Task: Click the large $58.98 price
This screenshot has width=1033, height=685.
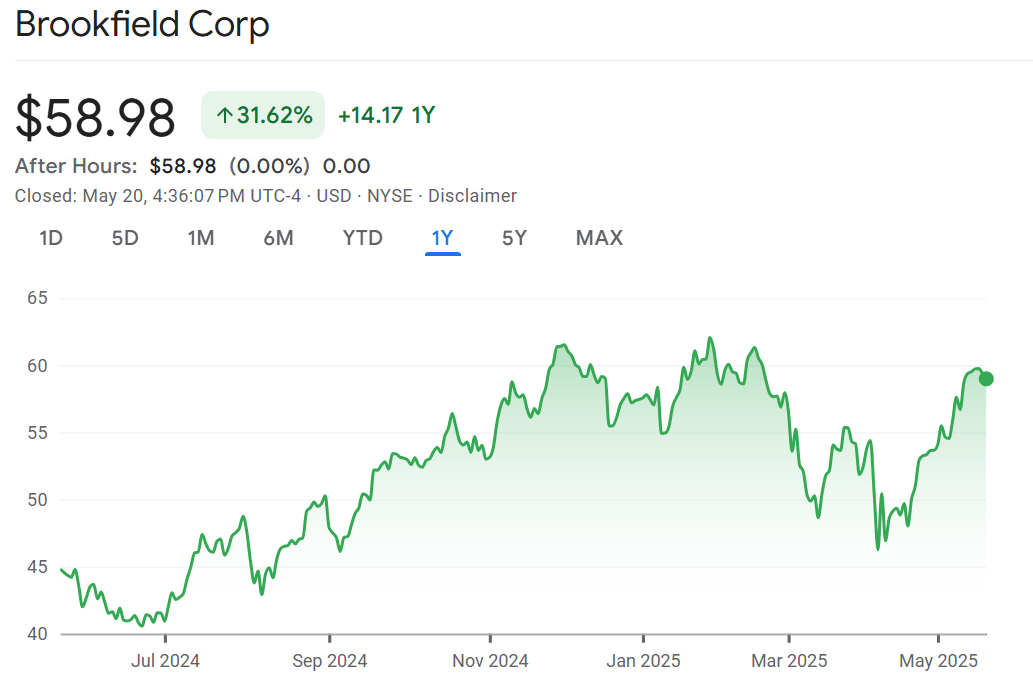Action: coord(95,117)
